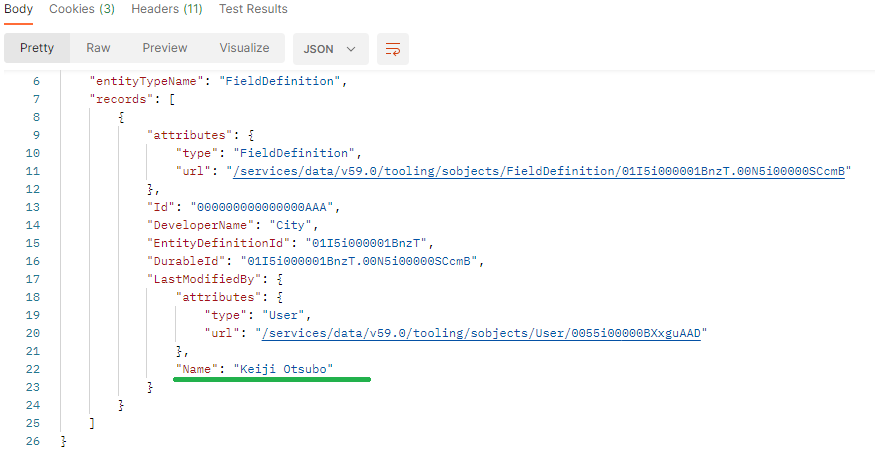Click line number 17 in gutter

coord(33,279)
